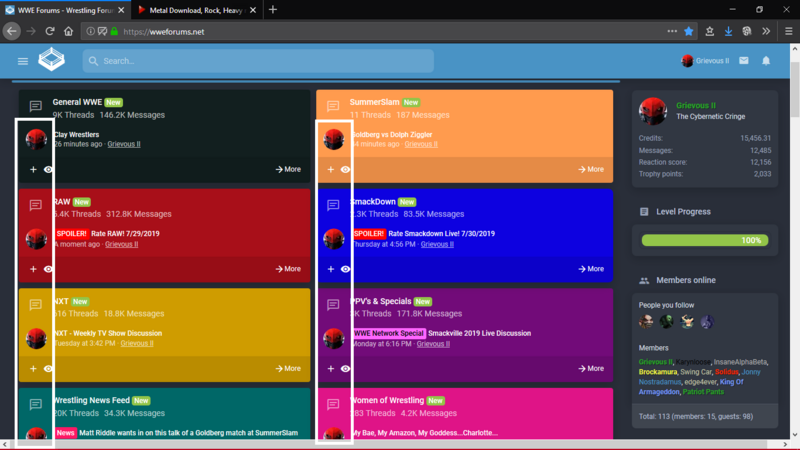Toggle watch eye icon in NXT card
Viewport: 800px width, 450px height.
(48, 368)
